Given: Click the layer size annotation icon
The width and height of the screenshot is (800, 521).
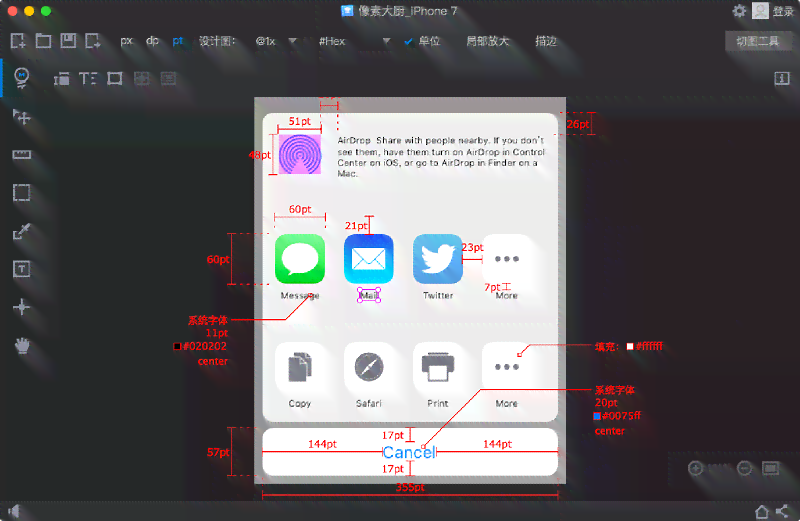Looking at the screenshot, I should click(62, 79).
